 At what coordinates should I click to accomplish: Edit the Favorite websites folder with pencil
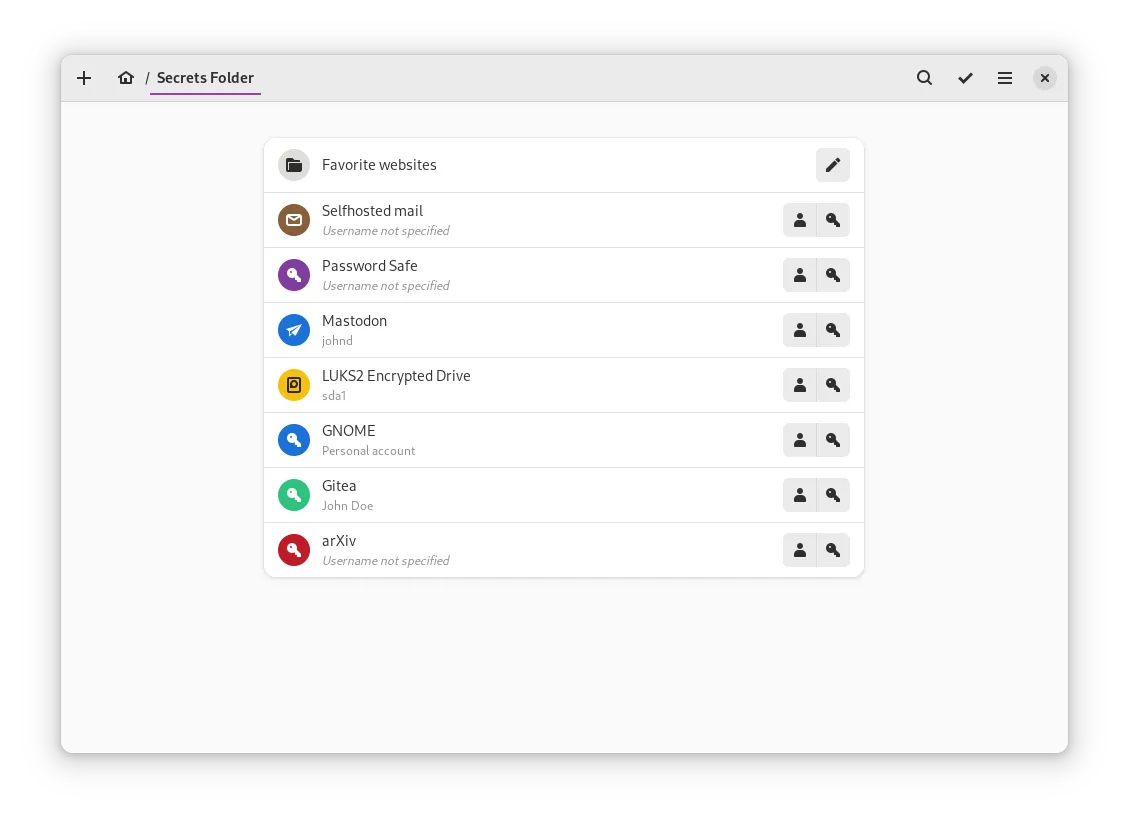click(x=833, y=165)
